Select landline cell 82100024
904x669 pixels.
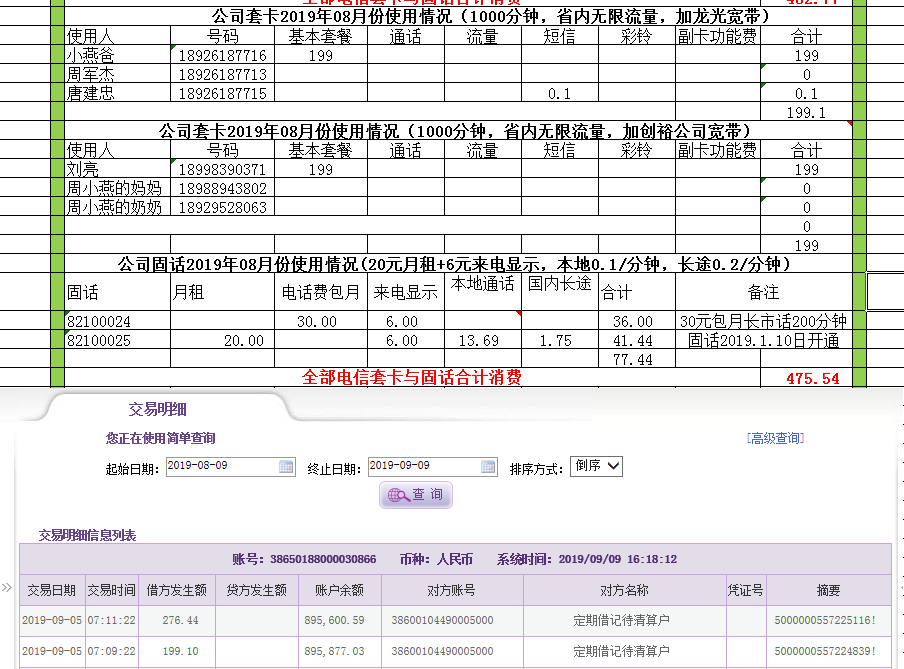[x=98, y=322]
